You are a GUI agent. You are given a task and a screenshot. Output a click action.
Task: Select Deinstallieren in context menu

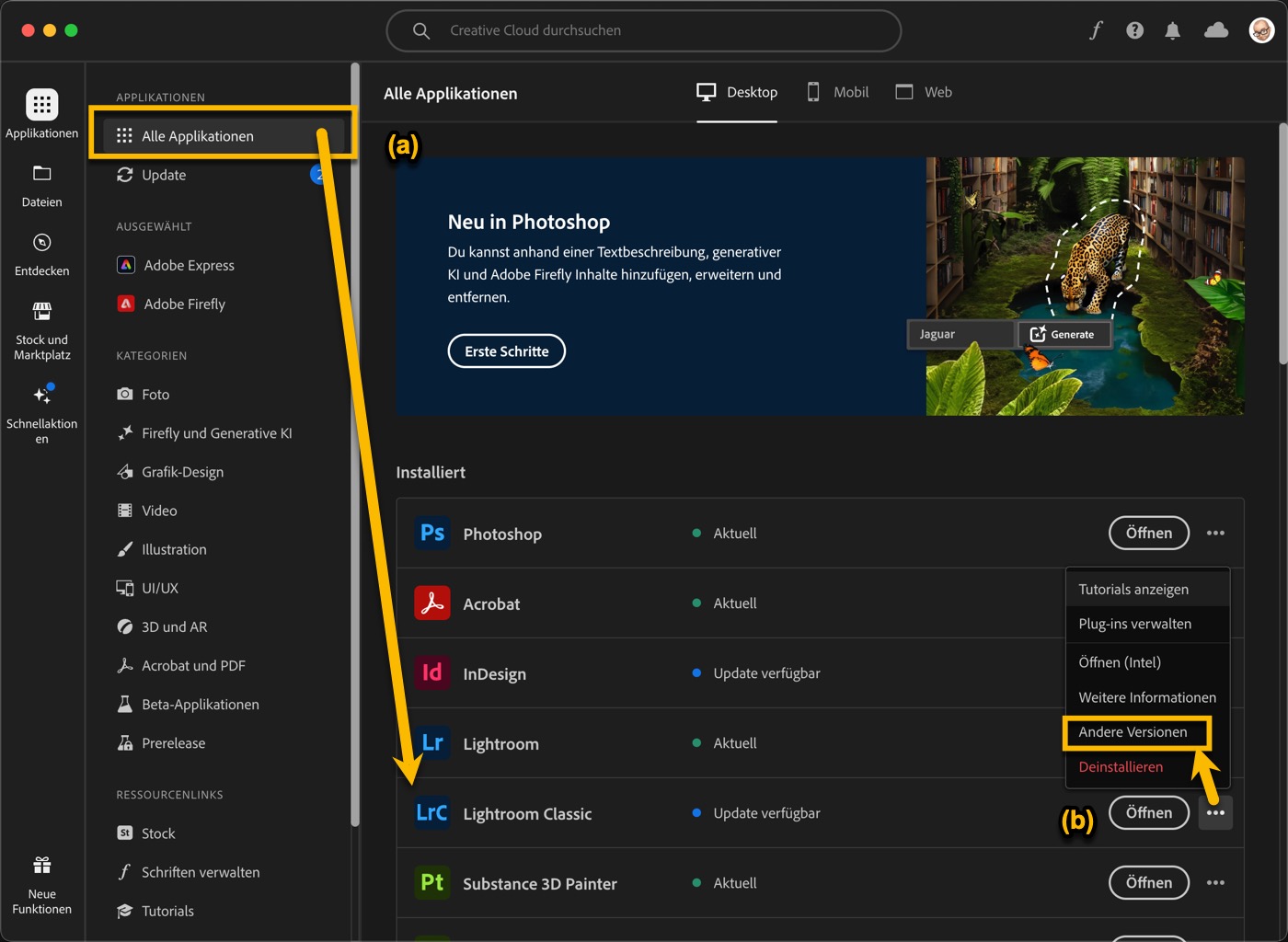pos(1147,767)
